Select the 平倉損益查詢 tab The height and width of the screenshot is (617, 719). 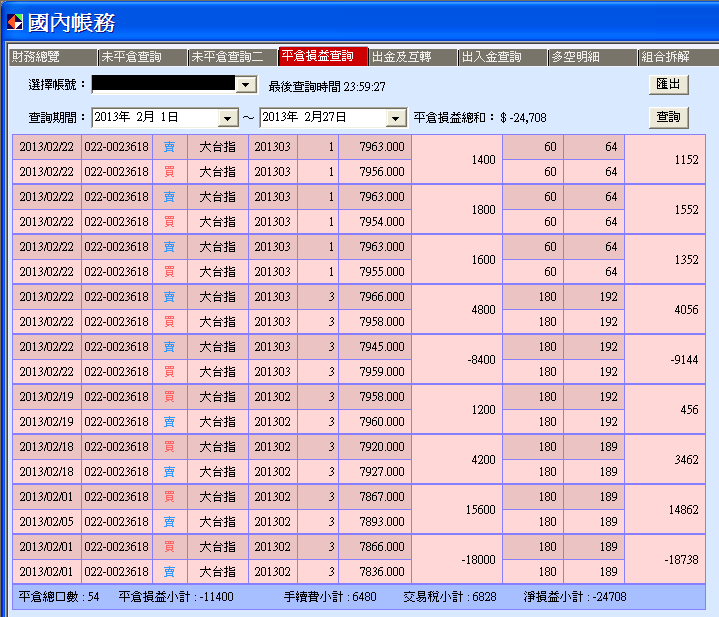(323, 56)
